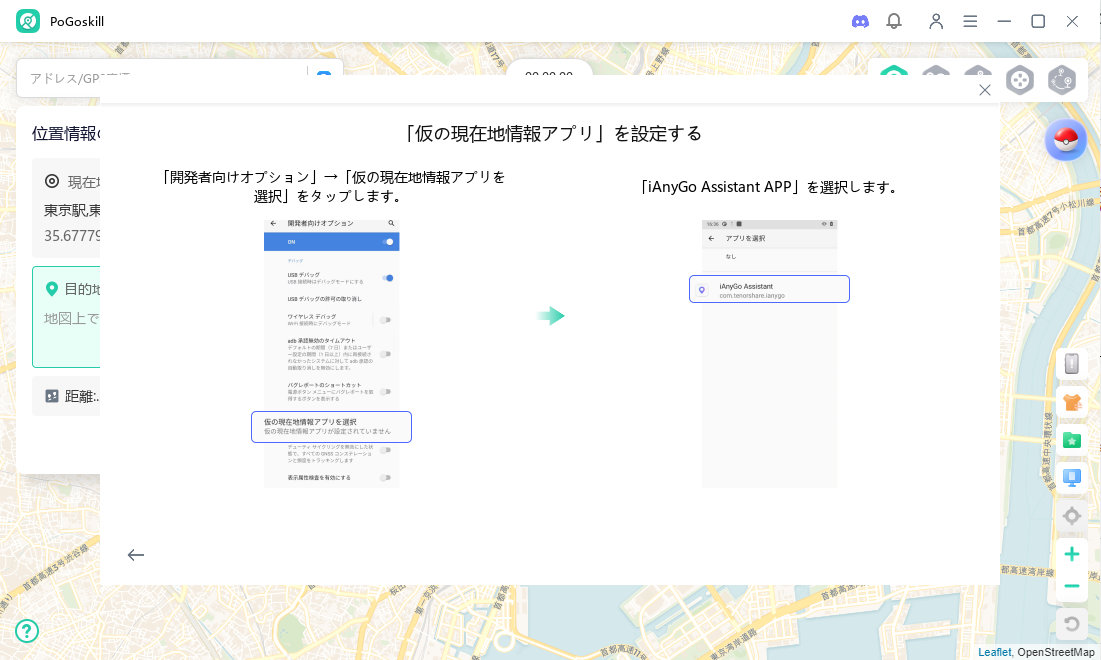Open the Discord community icon

pos(860,21)
